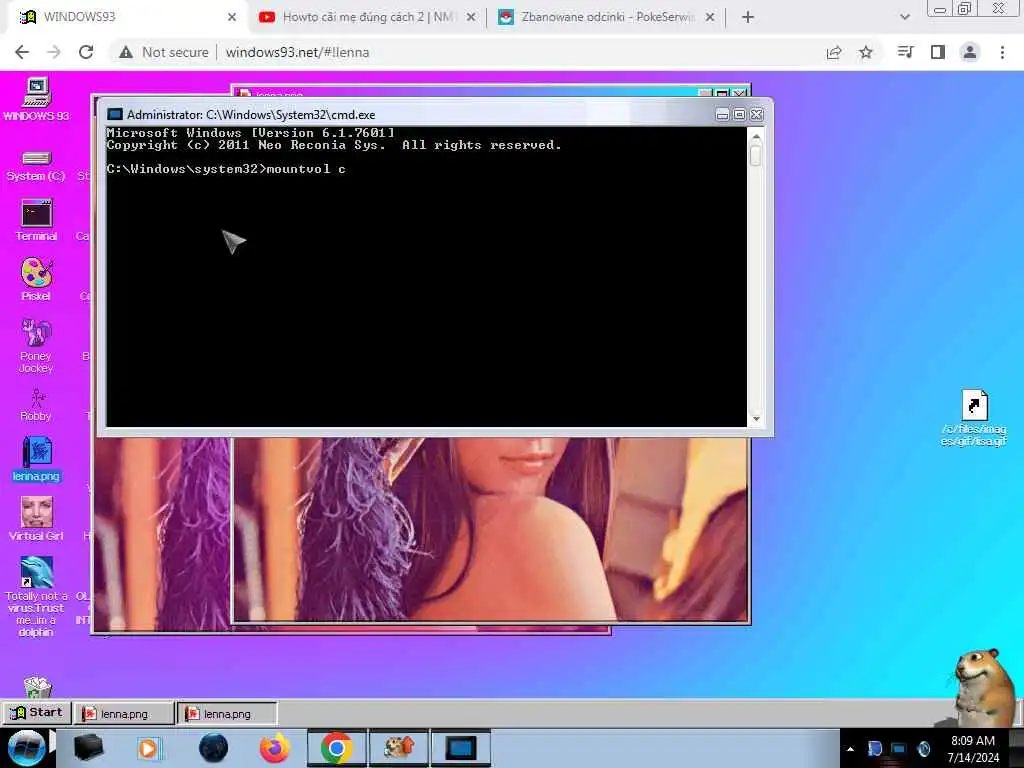Launch Firefox from the taskbar
1024x768 pixels.
pos(275,748)
